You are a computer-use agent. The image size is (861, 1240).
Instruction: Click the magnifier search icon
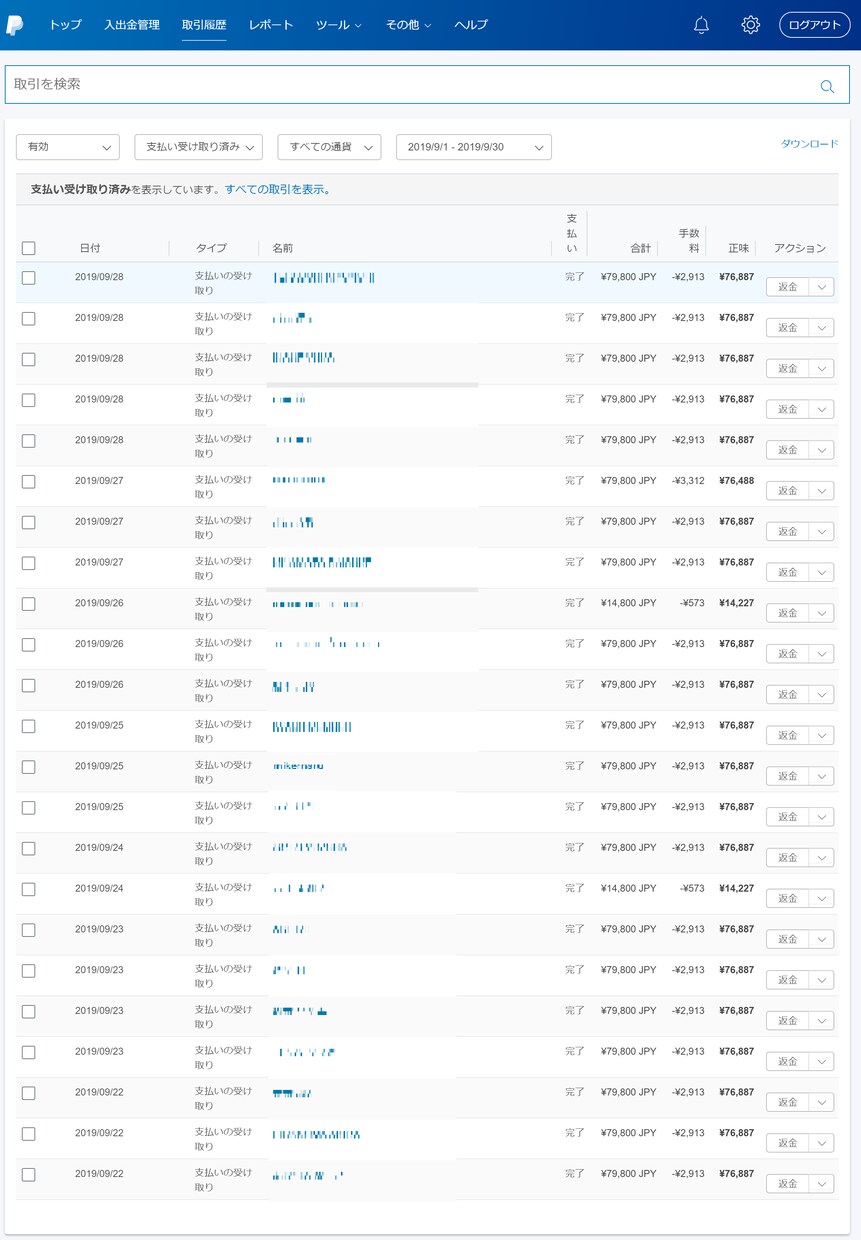pos(827,86)
